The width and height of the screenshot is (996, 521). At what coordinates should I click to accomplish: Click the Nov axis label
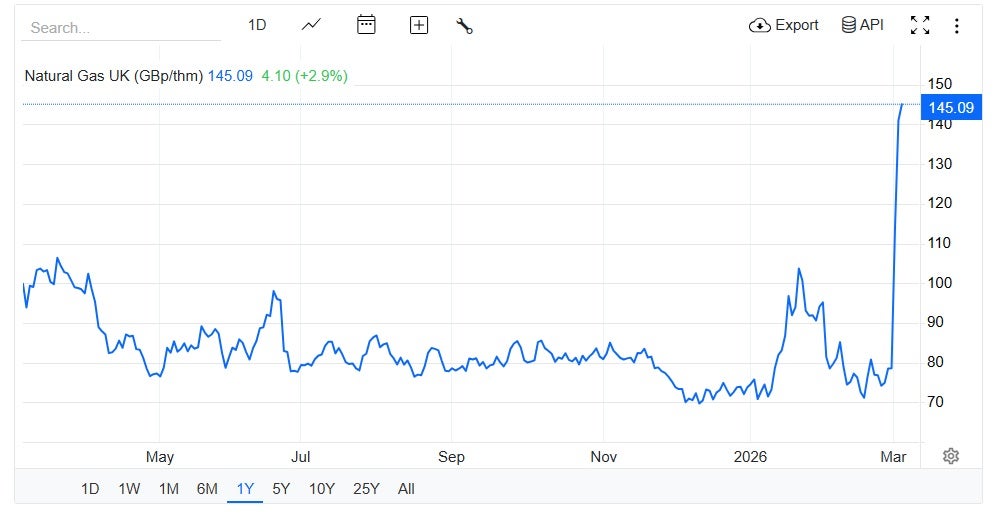pos(603,457)
